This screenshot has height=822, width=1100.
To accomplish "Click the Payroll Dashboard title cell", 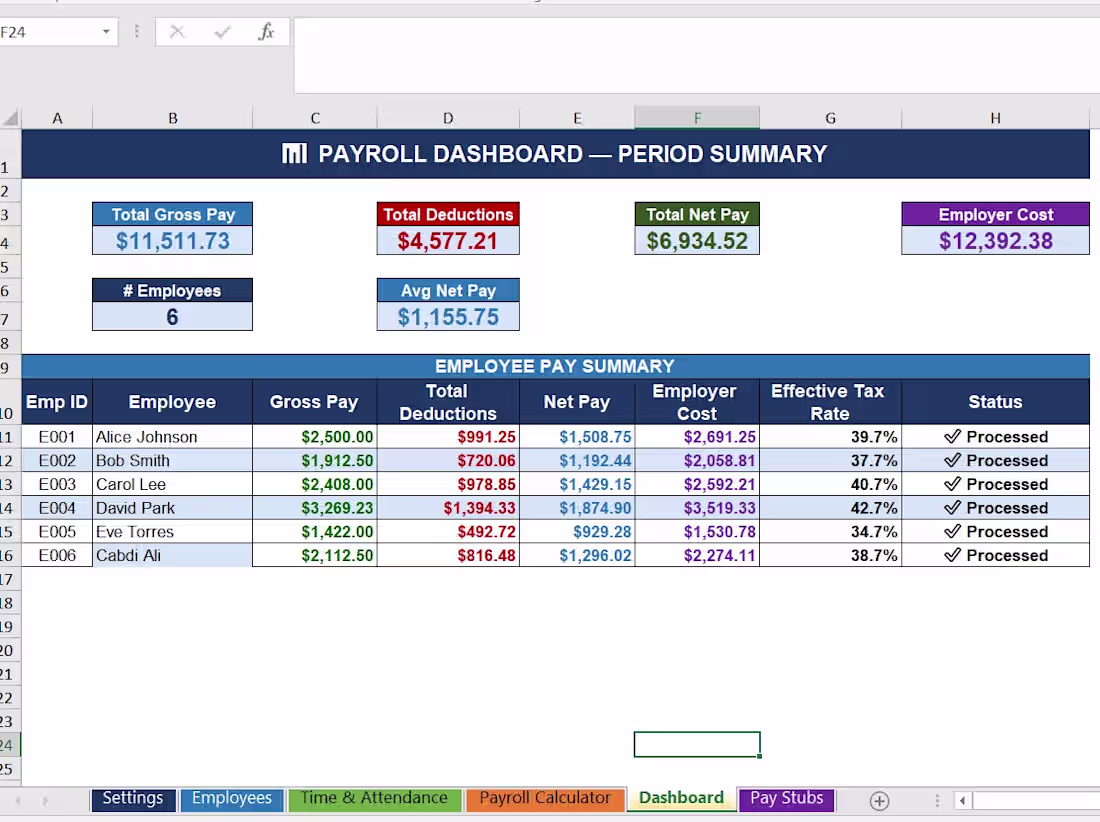I will tap(556, 154).
